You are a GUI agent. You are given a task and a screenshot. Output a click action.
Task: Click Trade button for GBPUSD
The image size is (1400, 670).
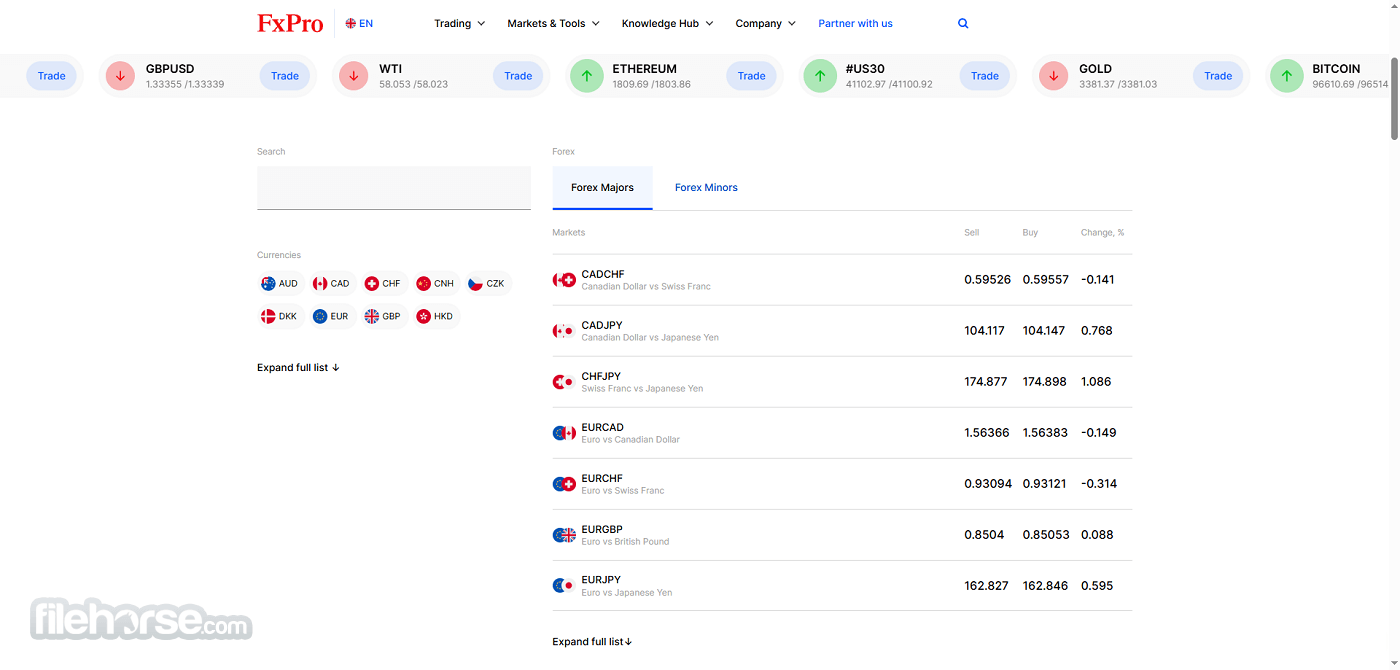(x=285, y=76)
